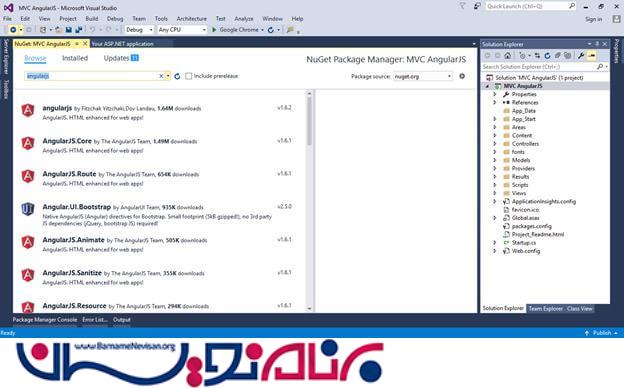
Task: Click the refresh icon beside the search box
Action: (x=177, y=76)
